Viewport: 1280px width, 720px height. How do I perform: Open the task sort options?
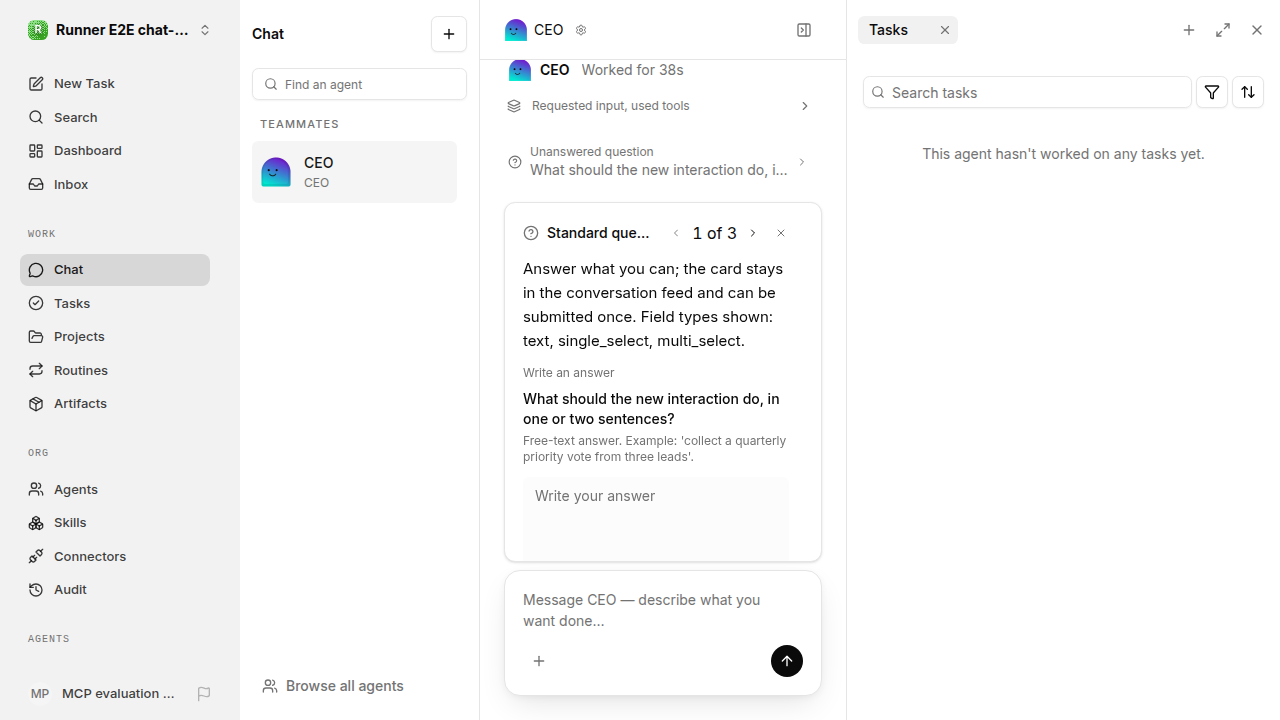(x=1248, y=92)
